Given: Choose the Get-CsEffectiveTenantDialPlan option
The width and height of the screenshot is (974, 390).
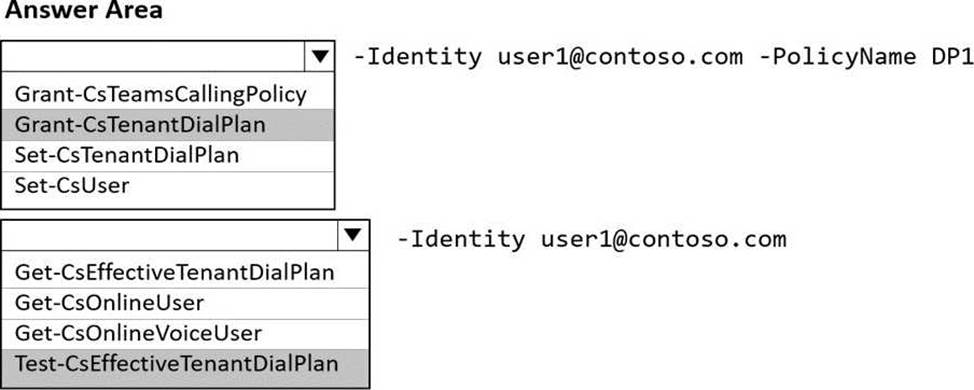Looking at the screenshot, I should 185,273.
